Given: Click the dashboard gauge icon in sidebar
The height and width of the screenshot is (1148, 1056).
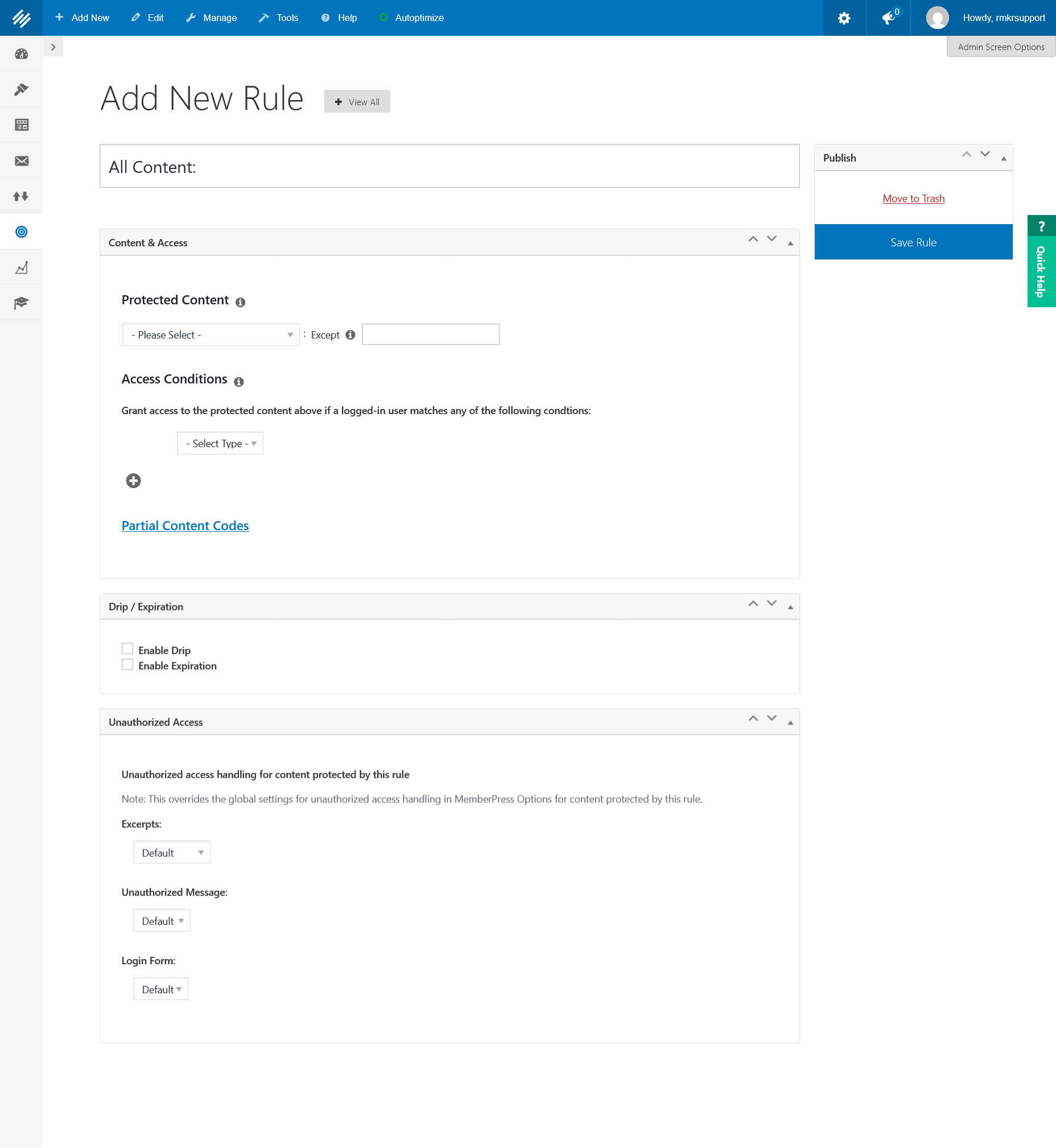Looking at the screenshot, I should [21, 53].
